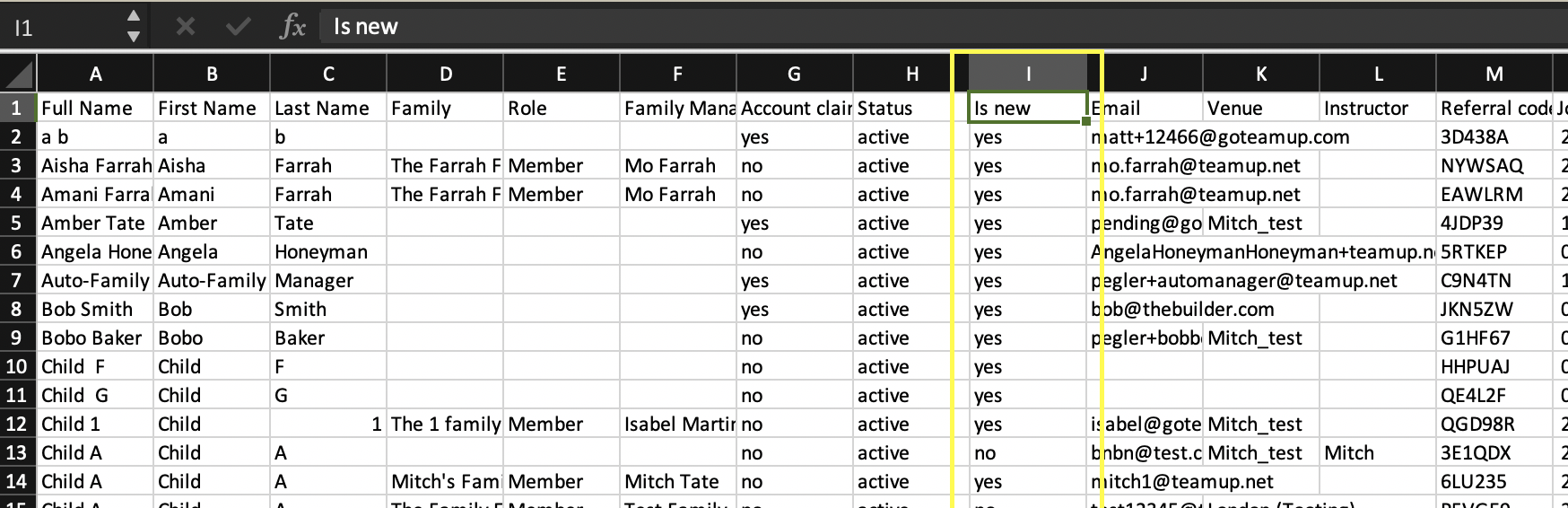Select column A header
Screen dimensions: 1568x508
[95, 74]
